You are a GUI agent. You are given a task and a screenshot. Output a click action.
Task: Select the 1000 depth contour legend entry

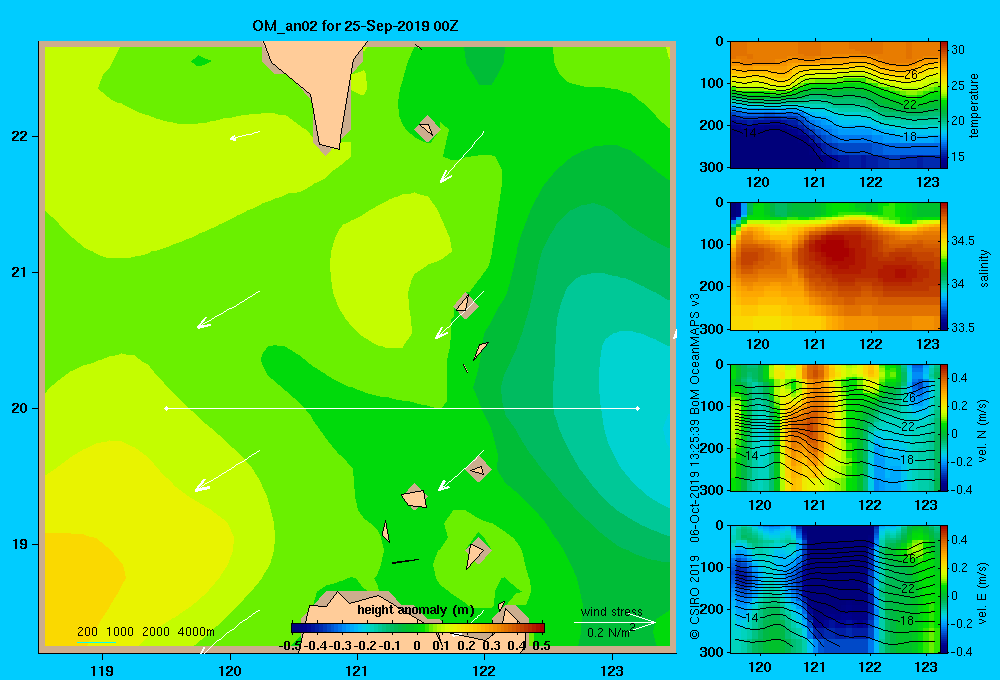coord(120,632)
